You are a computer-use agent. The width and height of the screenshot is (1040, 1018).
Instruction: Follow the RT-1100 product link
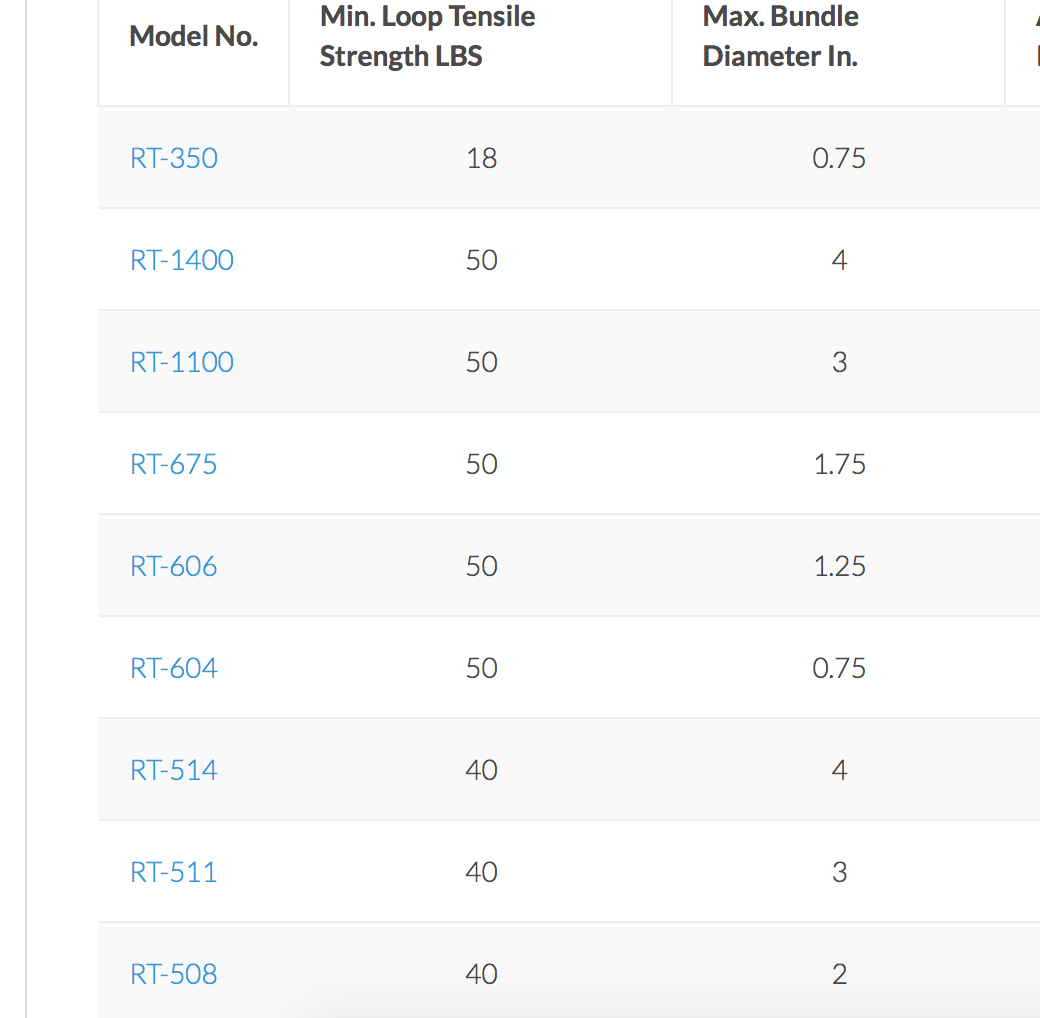coord(182,362)
